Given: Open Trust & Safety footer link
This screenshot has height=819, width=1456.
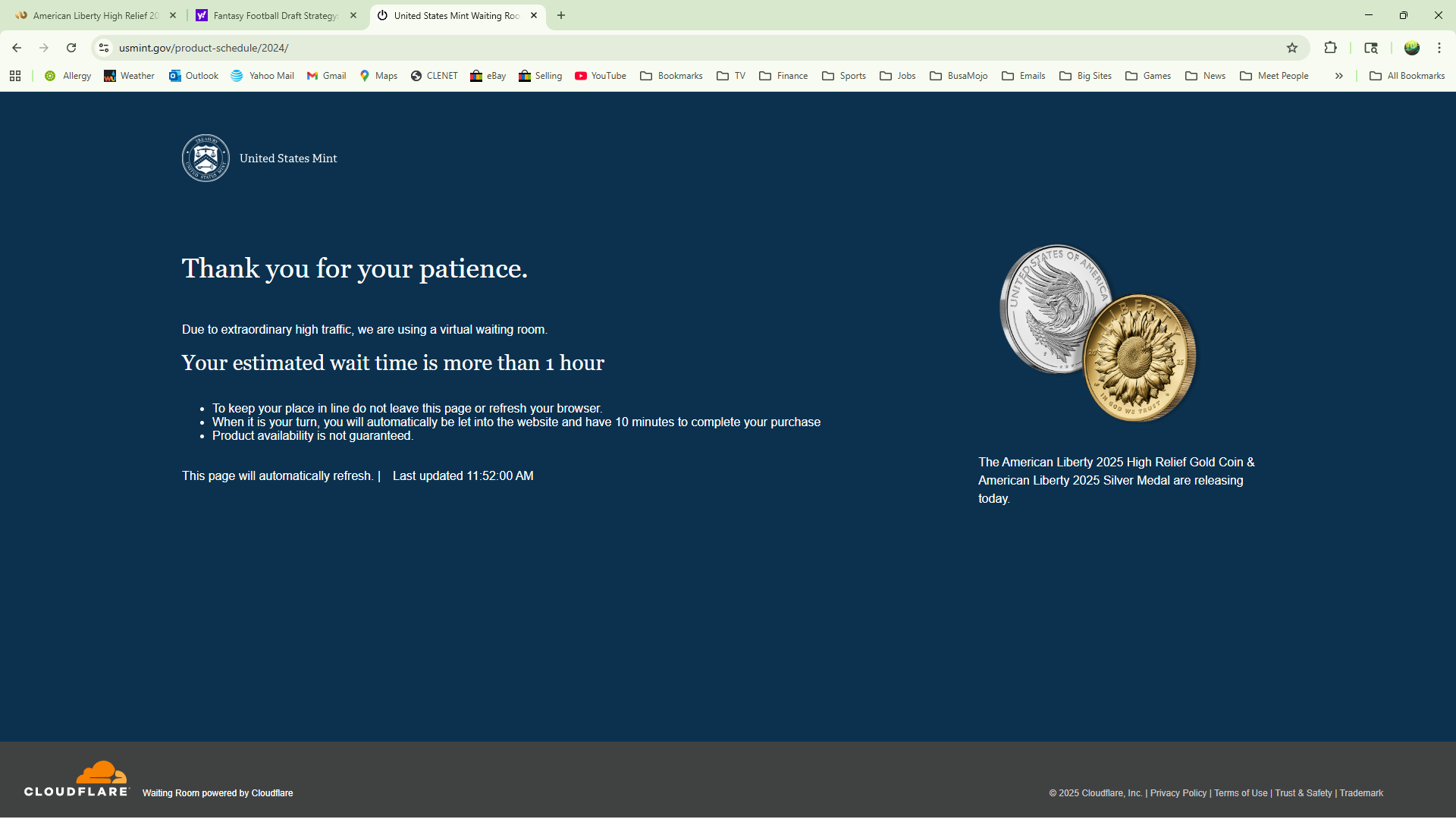Looking at the screenshot, I should pos(1303,793).
